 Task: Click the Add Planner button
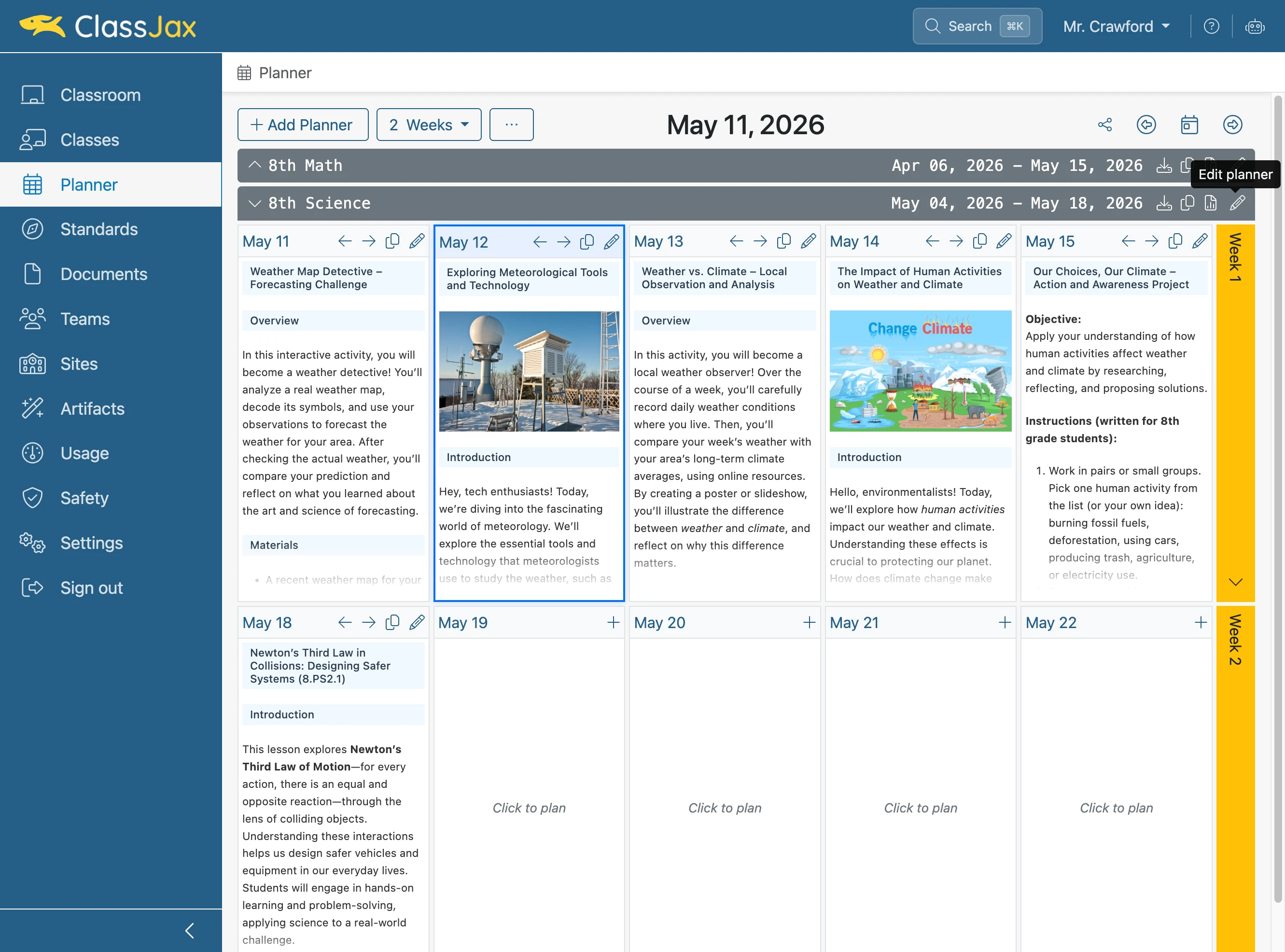pyautogui.click(x=303, y=125)
